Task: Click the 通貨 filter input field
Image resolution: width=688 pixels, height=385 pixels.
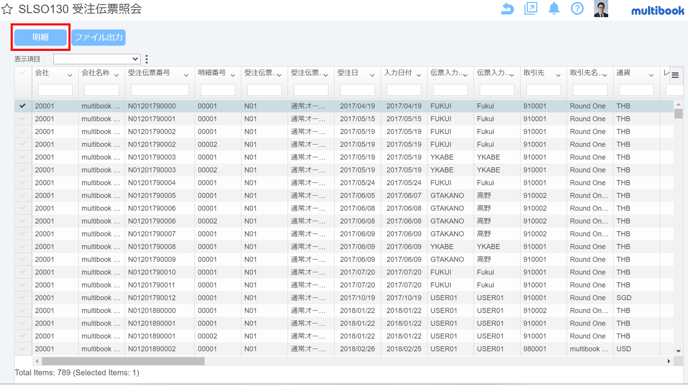Action: point(636,90)
